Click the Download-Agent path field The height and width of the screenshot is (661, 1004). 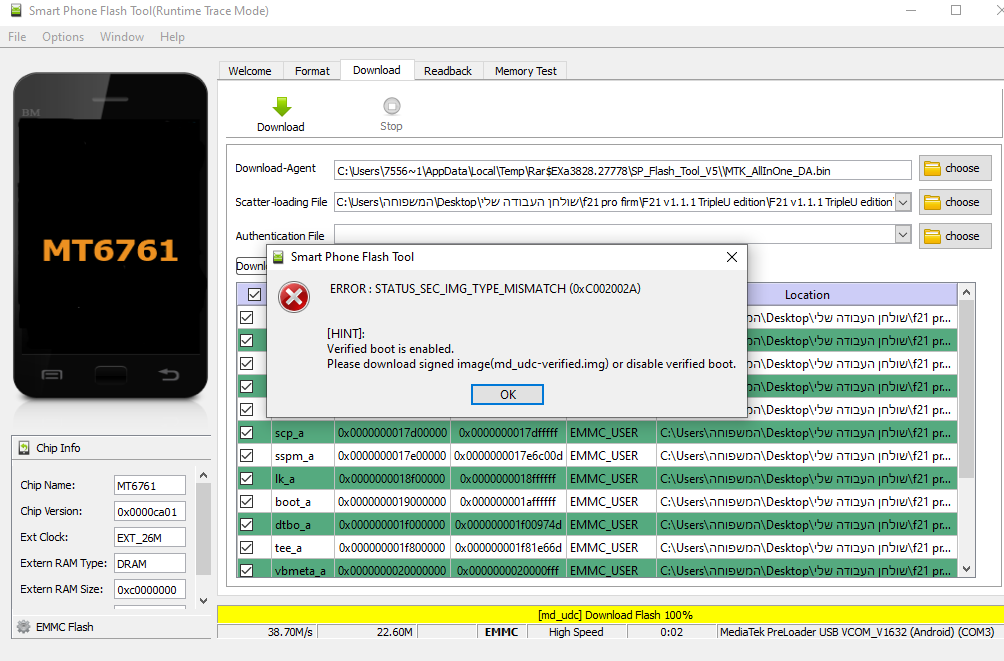pyautogui.click(x=622, y=170)
